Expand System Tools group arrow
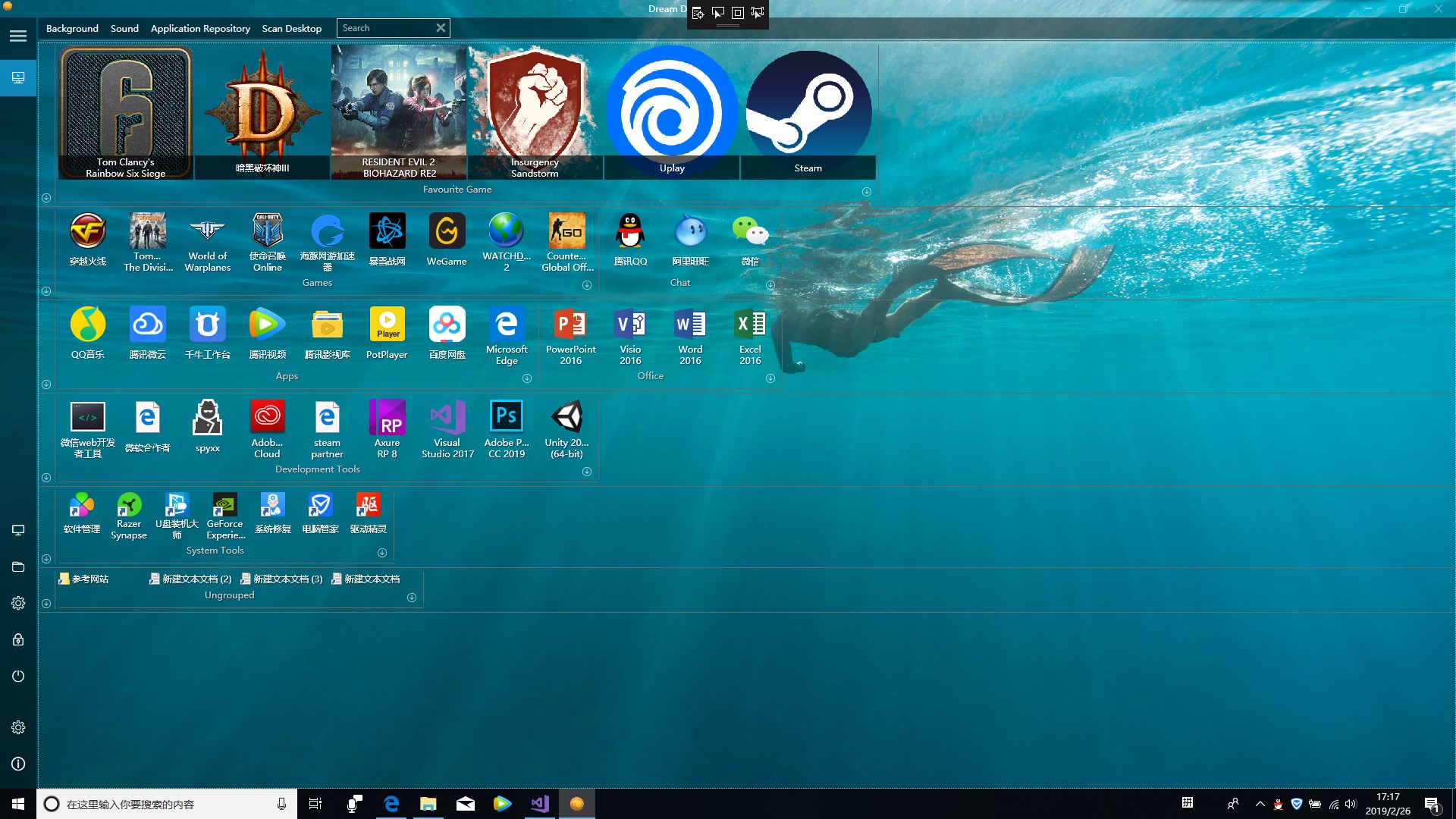 [382, 553]
